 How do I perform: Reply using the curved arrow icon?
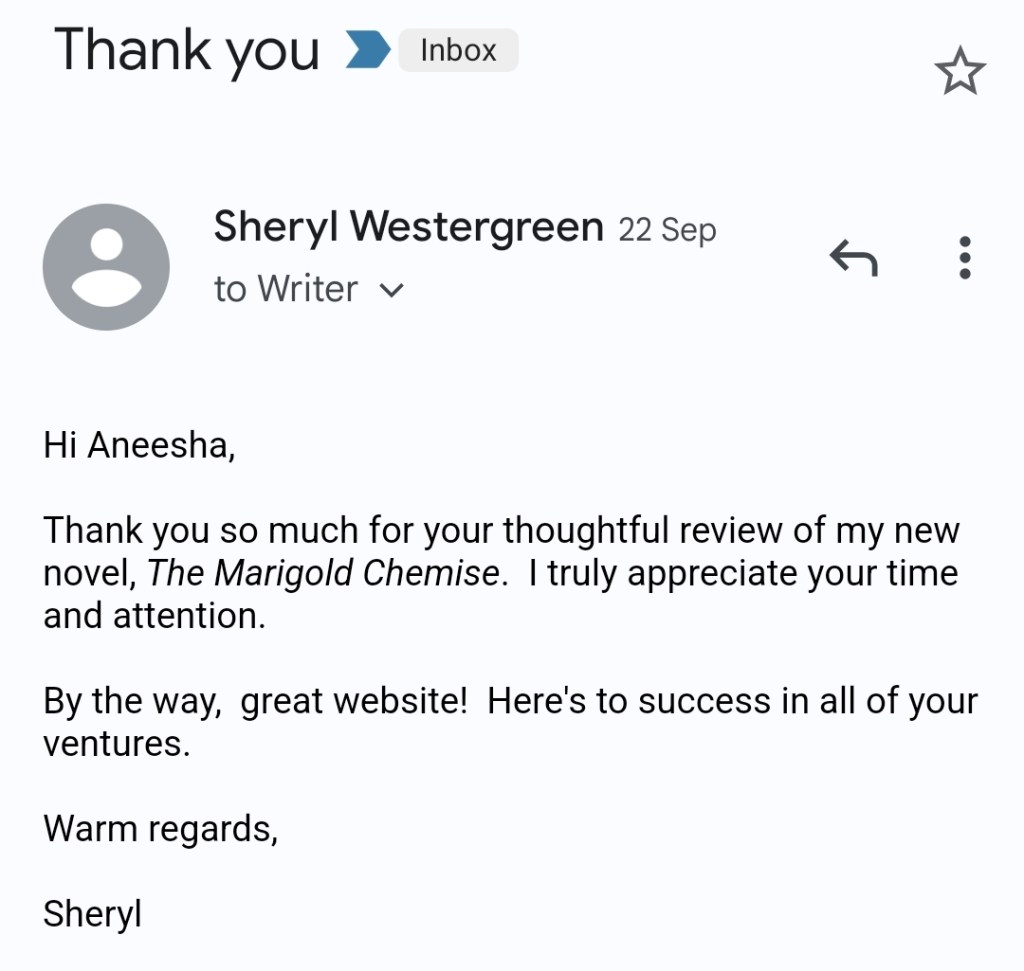(853, 259)
